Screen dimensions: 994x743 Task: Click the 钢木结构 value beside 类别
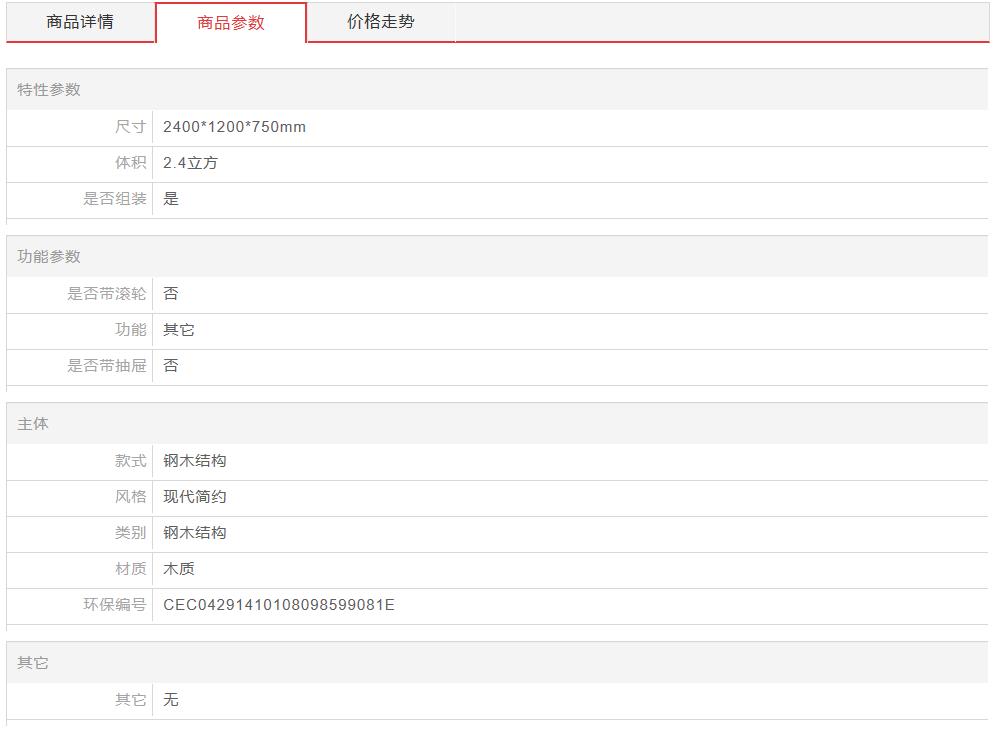(x=195, y=533)
